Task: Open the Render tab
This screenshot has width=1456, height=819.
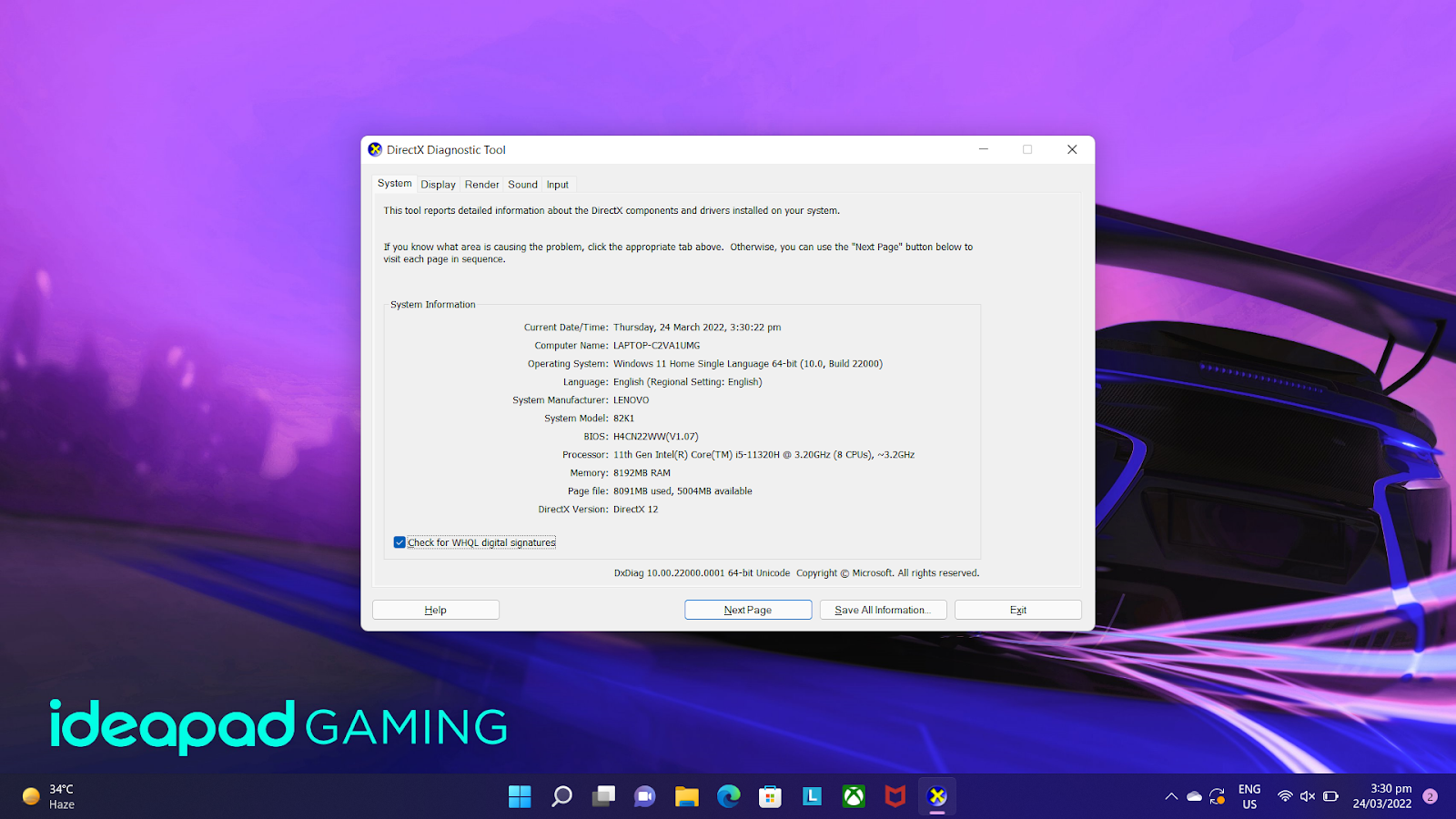Action: [481, 185]
